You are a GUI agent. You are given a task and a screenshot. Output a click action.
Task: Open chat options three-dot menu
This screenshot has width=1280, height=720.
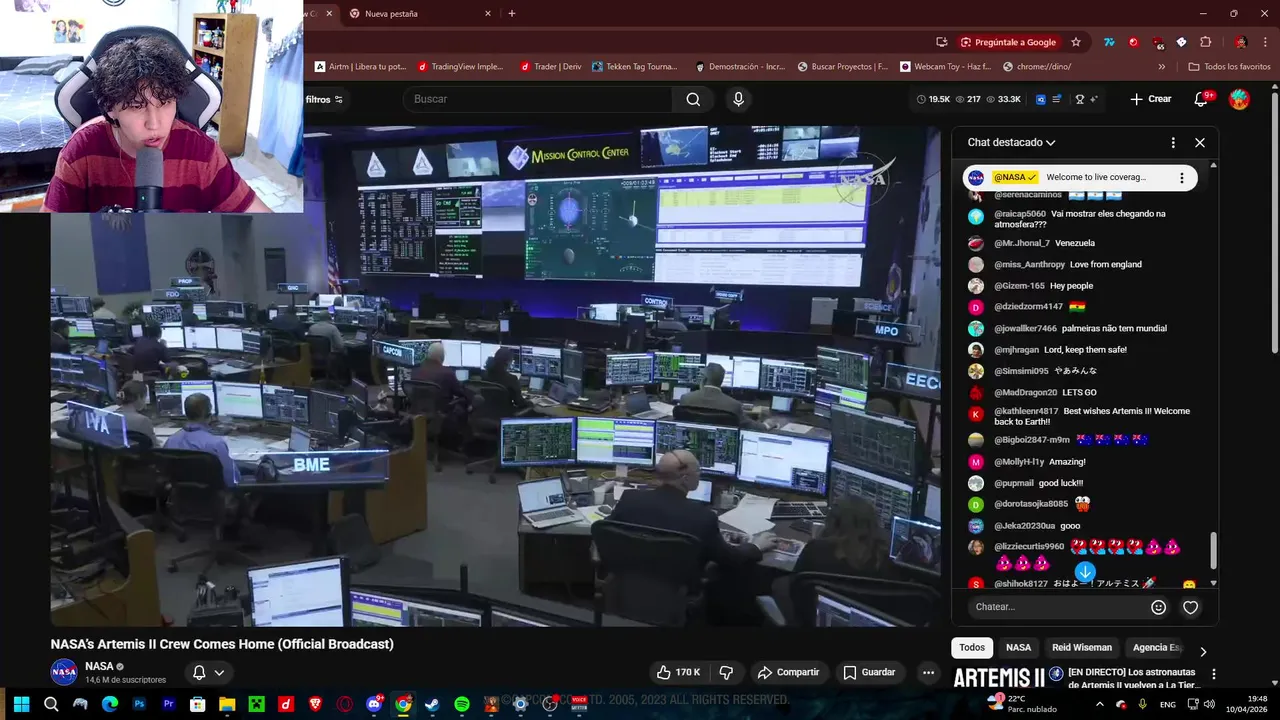(x=1173, y=143)
